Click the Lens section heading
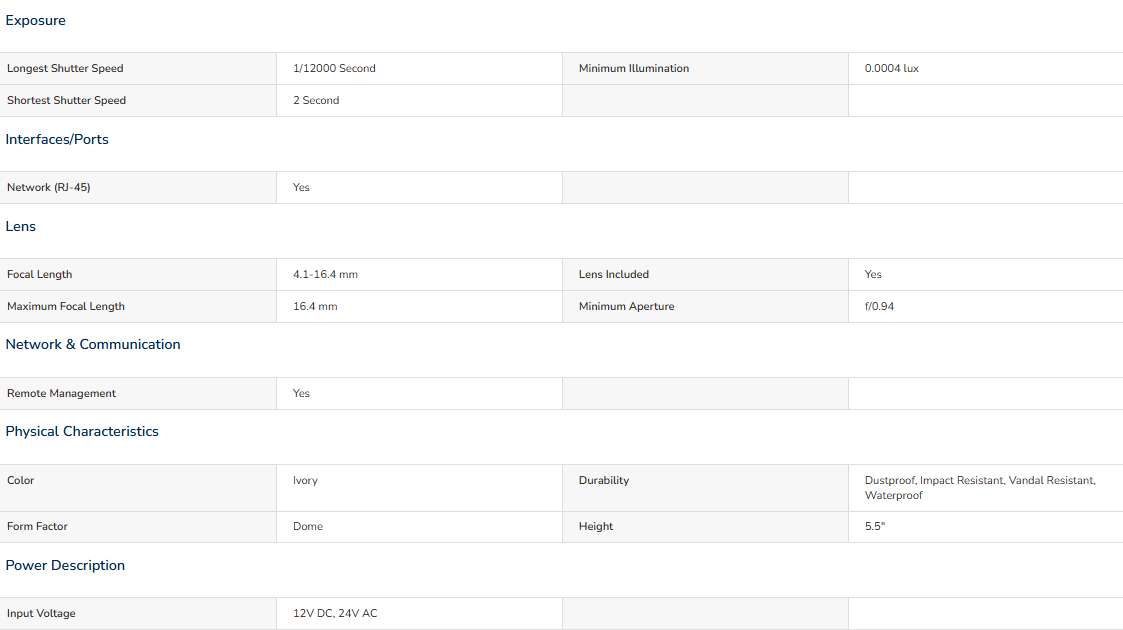Viewport: 1123px width, 630px height. [x=21, y=227]
